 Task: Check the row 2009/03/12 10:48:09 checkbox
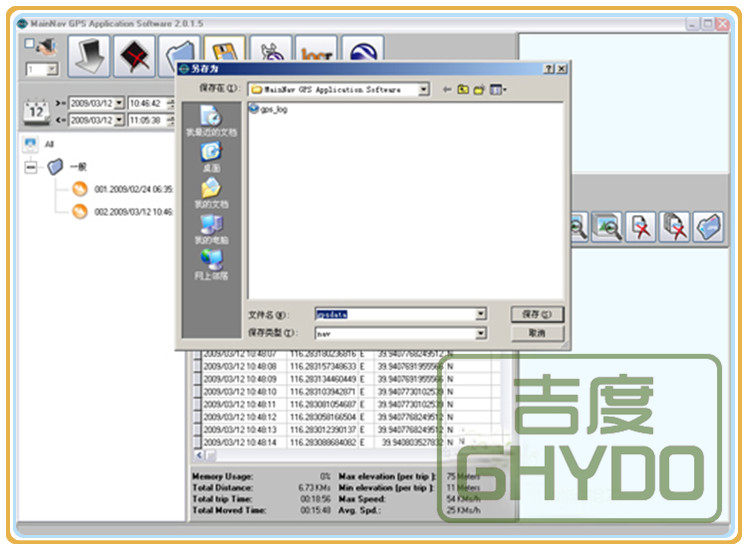(x=197, y=379)
